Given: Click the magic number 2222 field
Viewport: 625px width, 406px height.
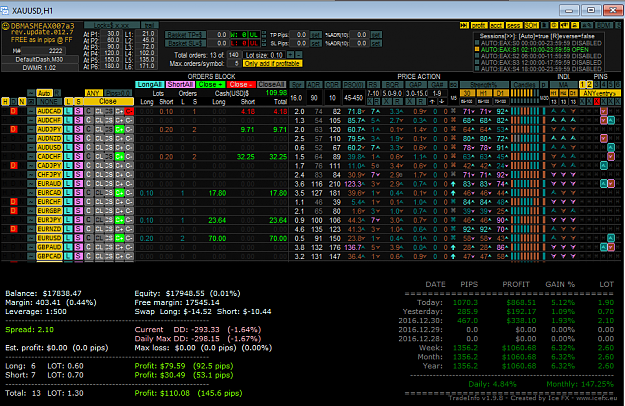Looking at the screenshot, I should 43,51.
